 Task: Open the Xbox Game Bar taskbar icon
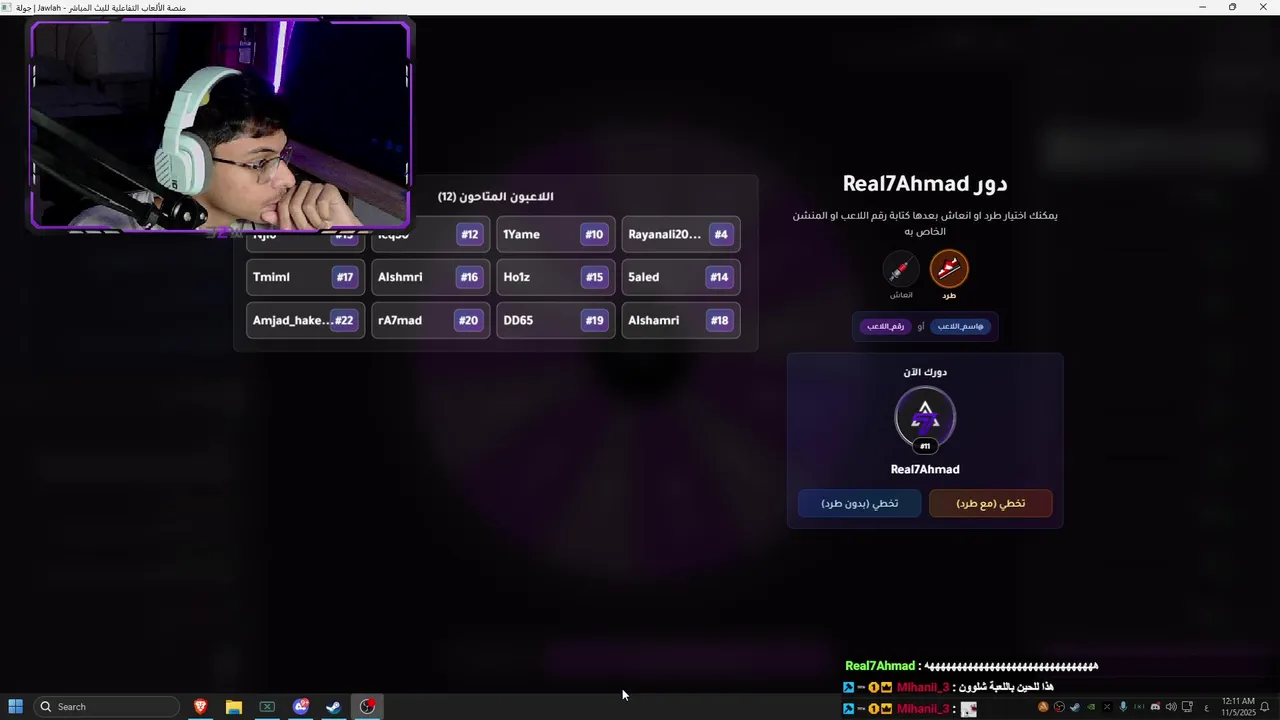[x=267, y=707]
